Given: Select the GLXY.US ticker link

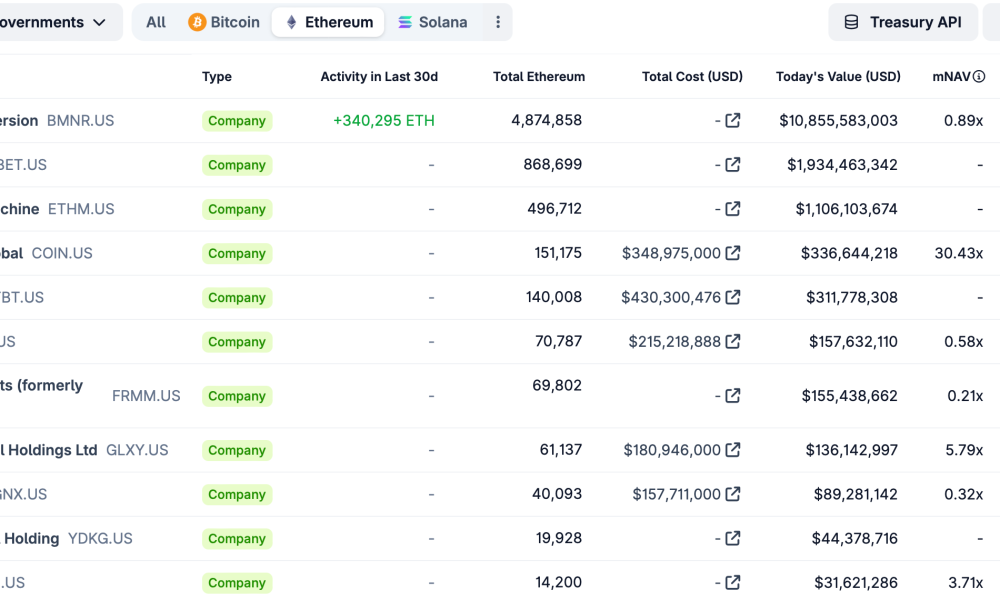Looking at the screenshot, I should [x=138, y=450].
